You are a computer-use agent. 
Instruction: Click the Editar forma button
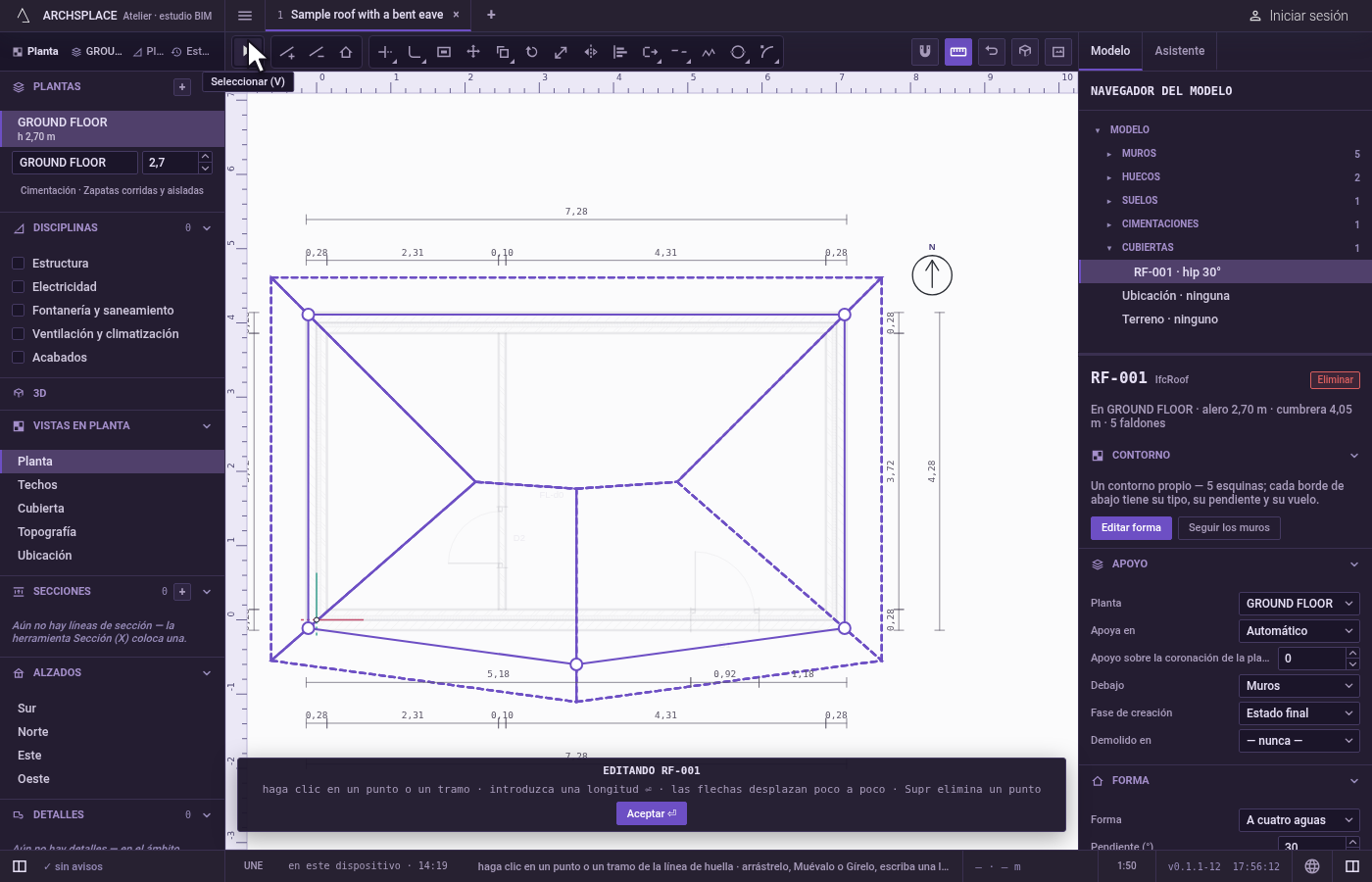coord(1131,528)
